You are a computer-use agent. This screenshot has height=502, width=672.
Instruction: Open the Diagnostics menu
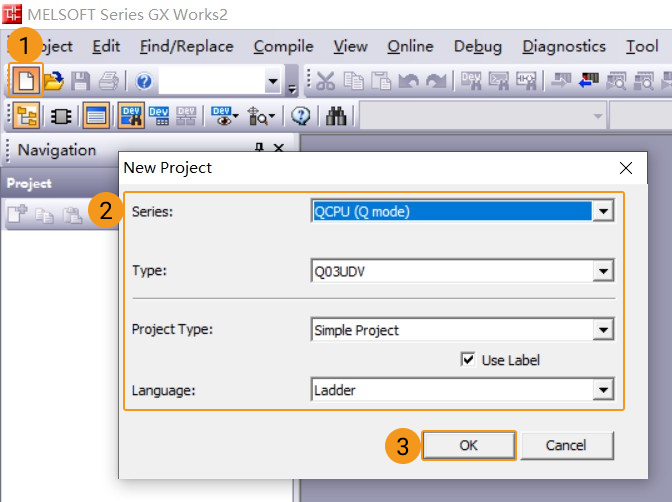point(564,46)
